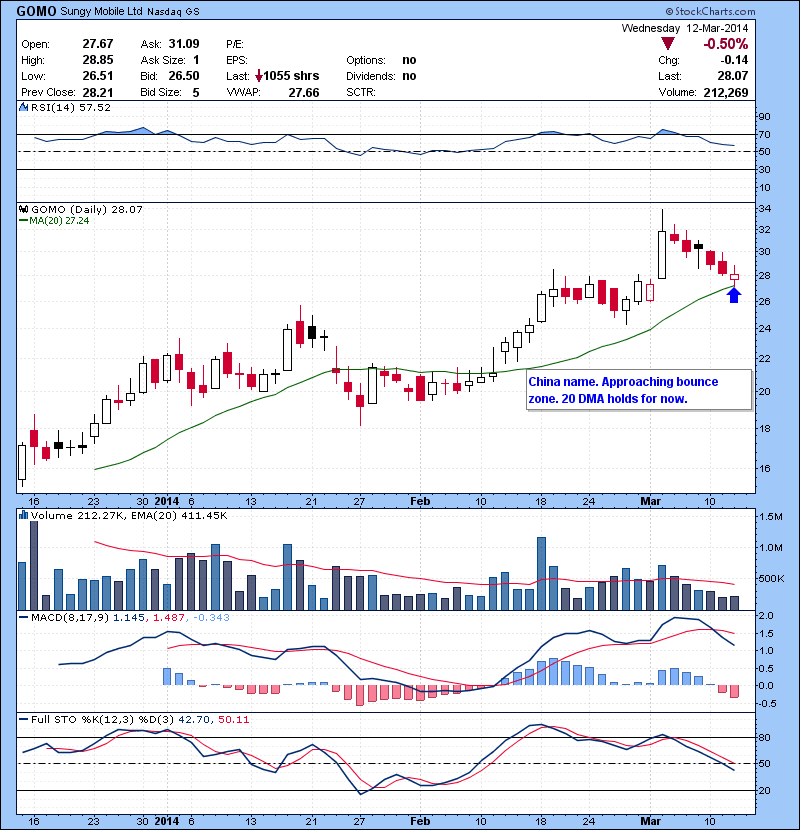Click the candlestick icon beside GOMO (Daily)

point(23,209)
